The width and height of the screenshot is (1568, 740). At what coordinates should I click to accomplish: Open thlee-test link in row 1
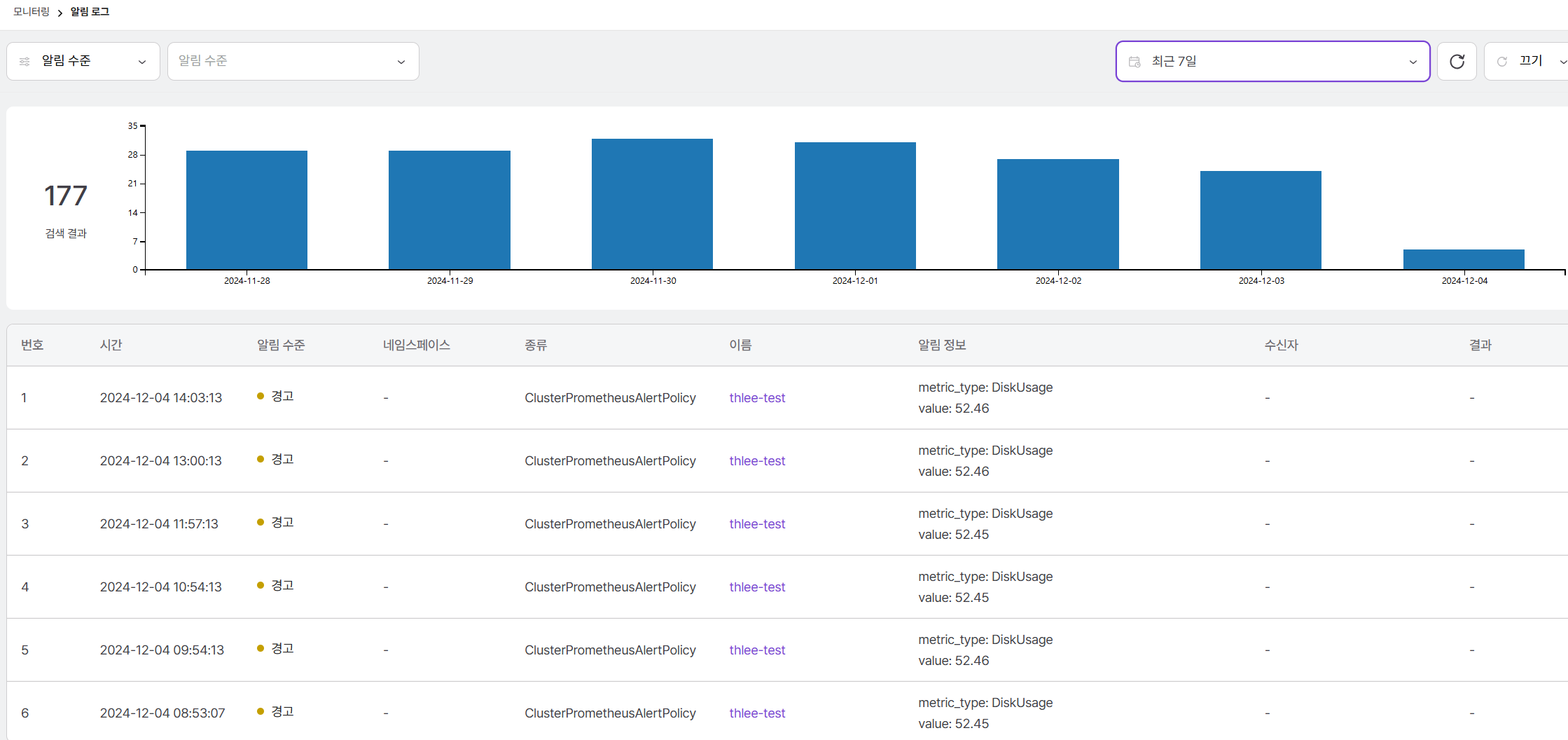click(757, 398)
